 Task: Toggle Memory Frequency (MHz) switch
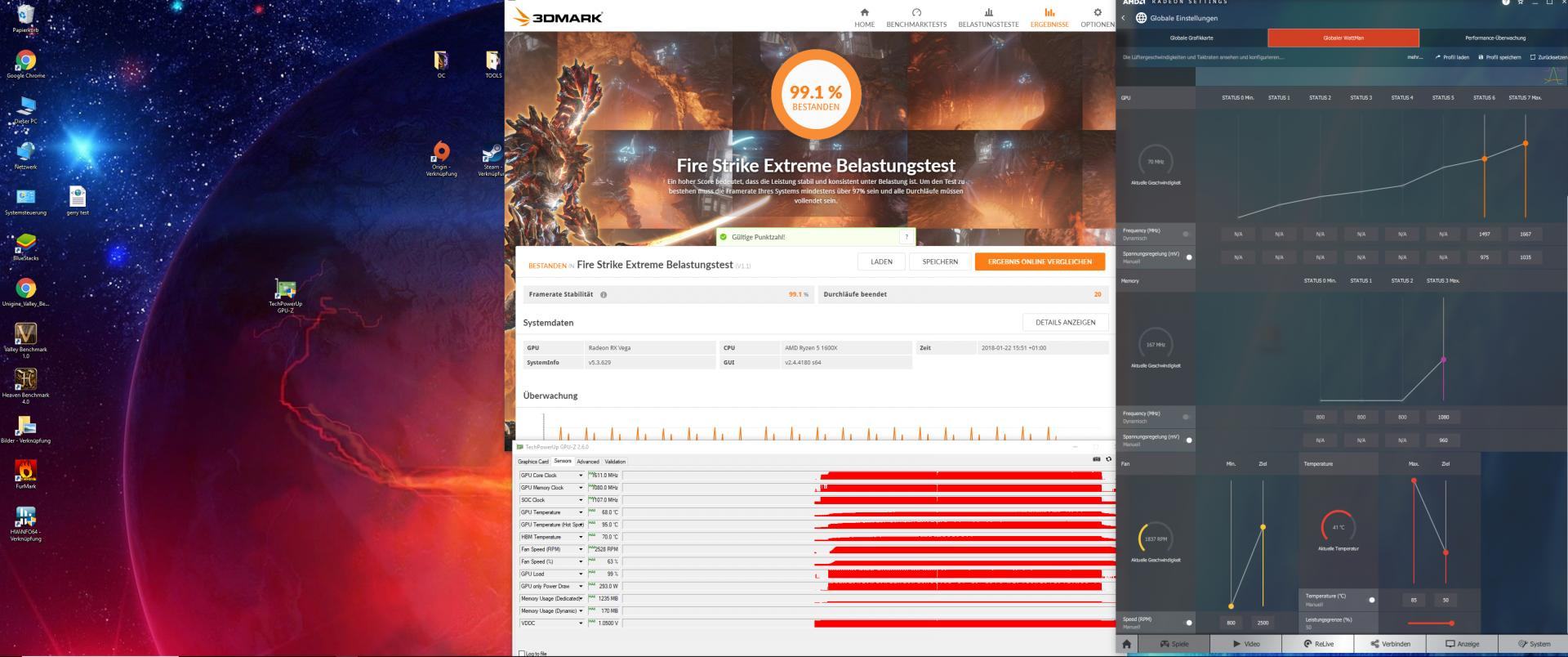click(1186, 417)
